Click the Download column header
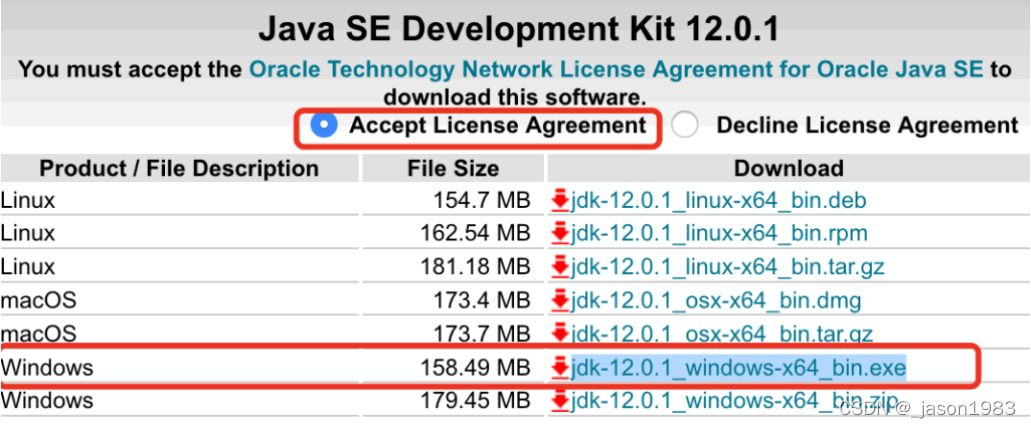1031x428 pixels. [x=788, y=168]
